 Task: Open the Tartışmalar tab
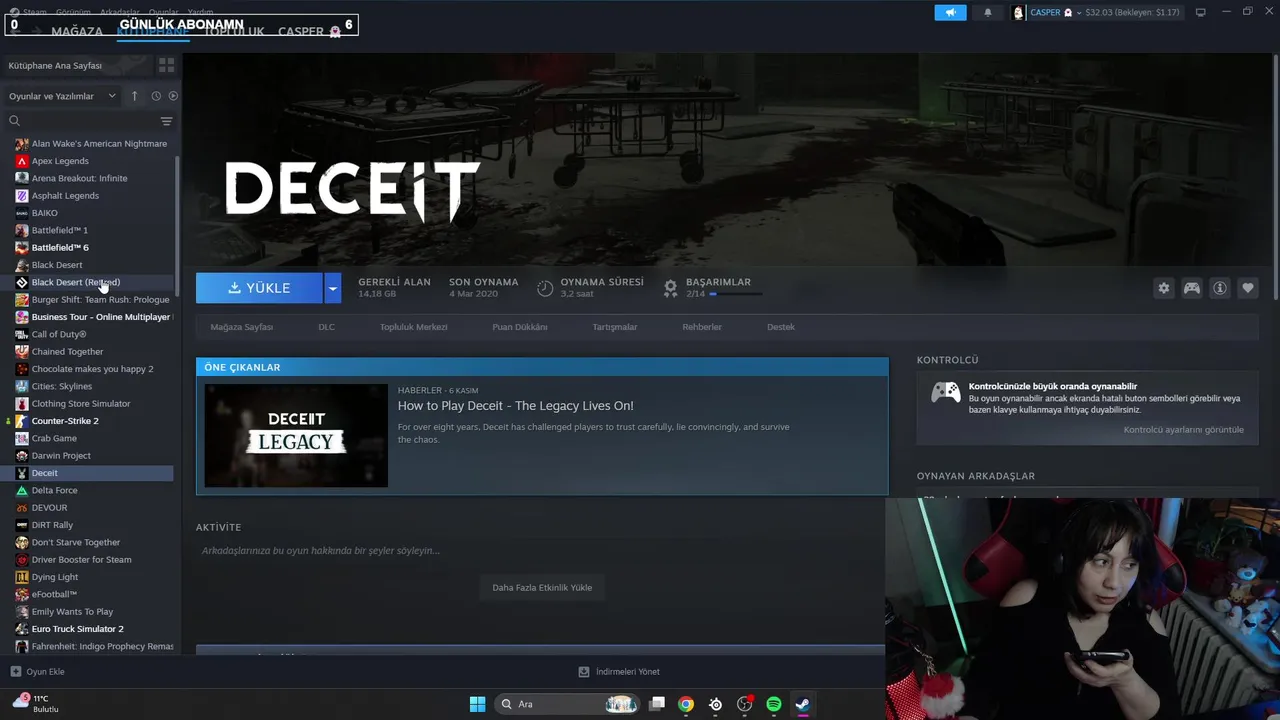point(615,327)
